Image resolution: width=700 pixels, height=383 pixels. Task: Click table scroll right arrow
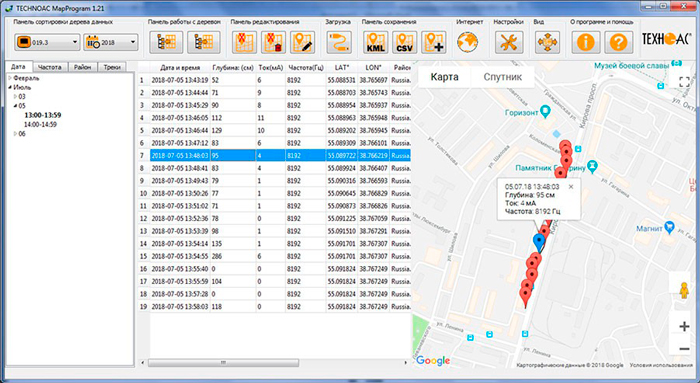point(405,363)
